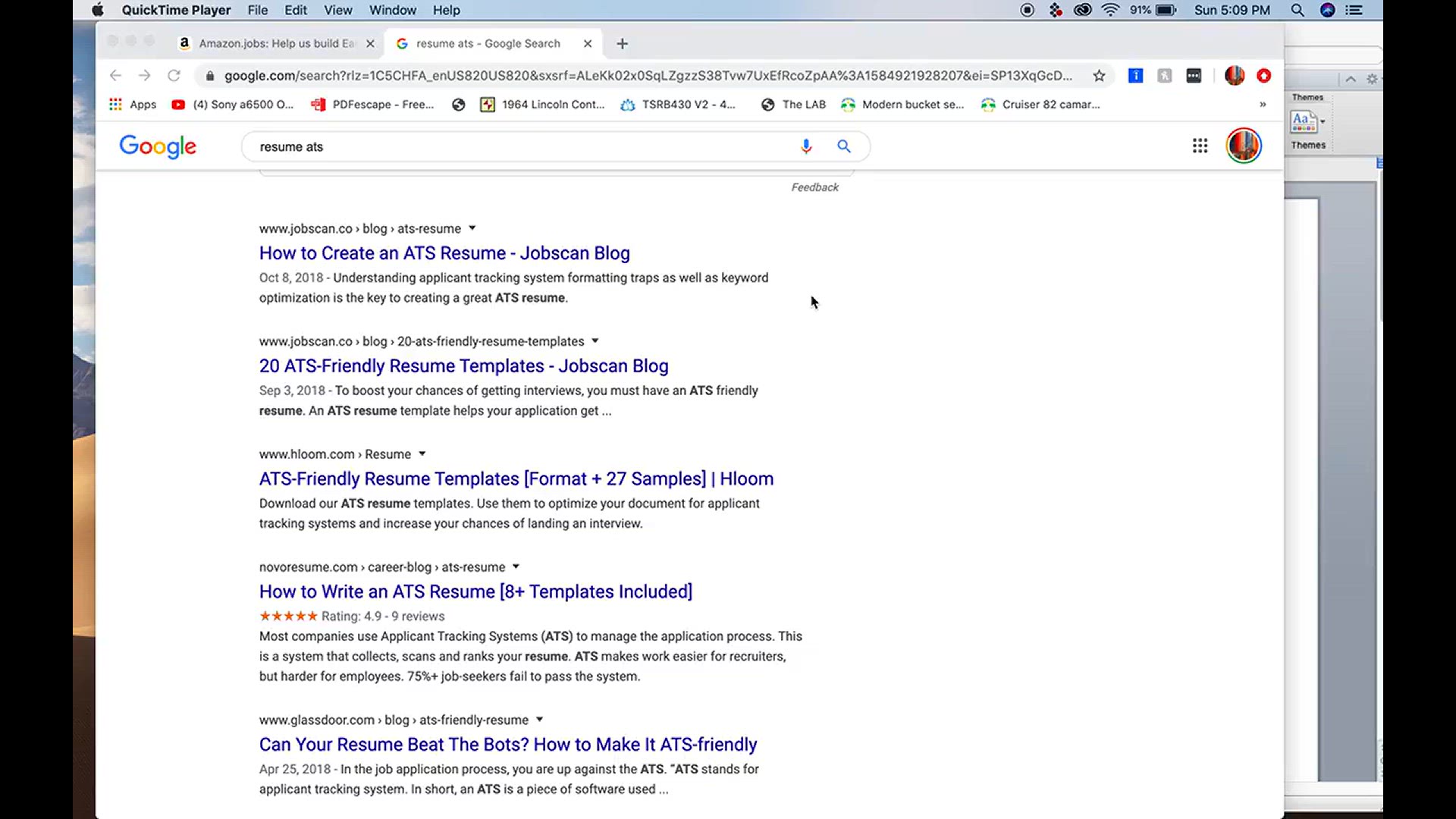
Task: Open the Apps bookmarks shortcut
Action: point(133,105)
